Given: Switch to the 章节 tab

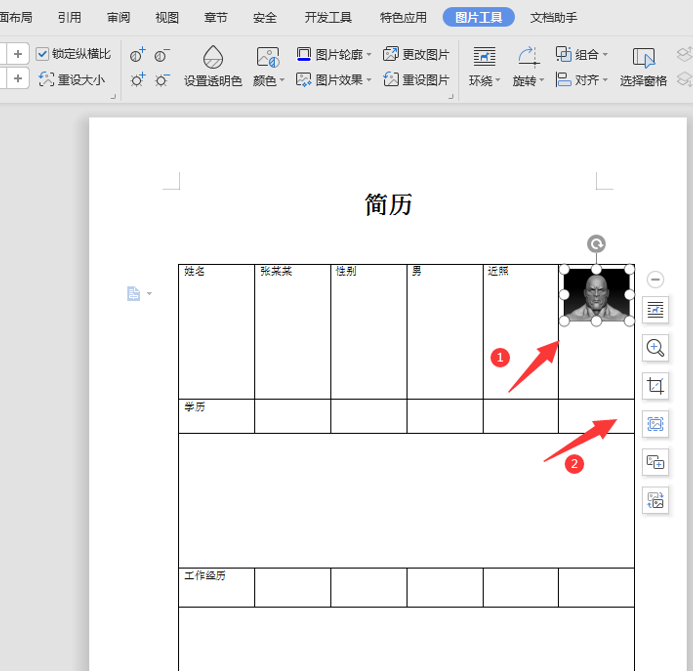Looking at the screenshot, I should coord(216,18).
